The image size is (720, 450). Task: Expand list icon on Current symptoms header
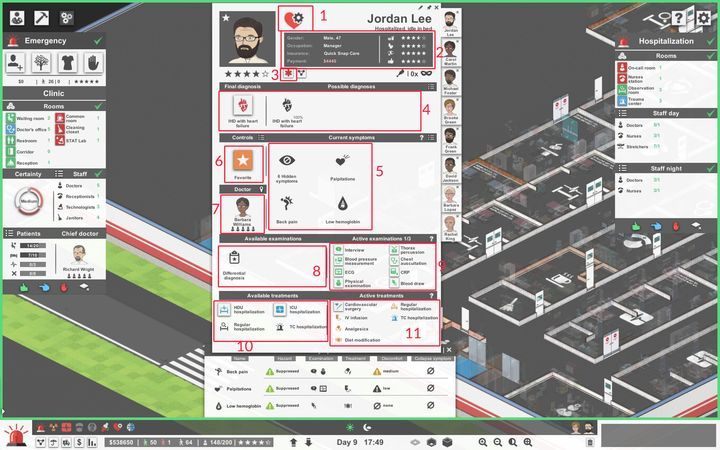point(431,137)
